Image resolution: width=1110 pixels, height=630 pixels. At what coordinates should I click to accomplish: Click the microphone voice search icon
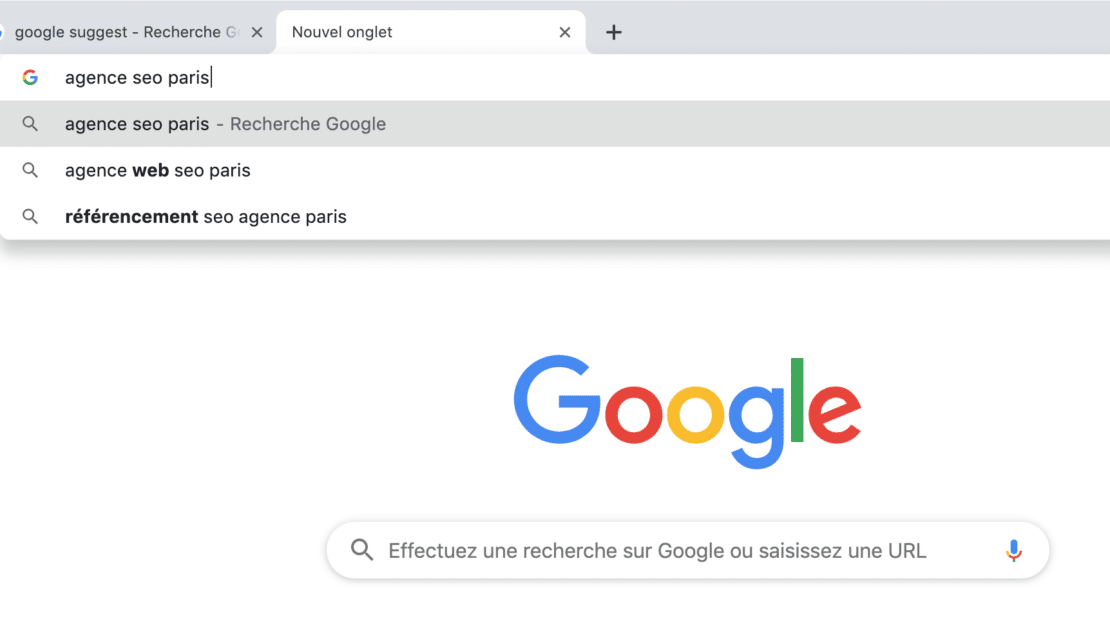[1014, 550]
